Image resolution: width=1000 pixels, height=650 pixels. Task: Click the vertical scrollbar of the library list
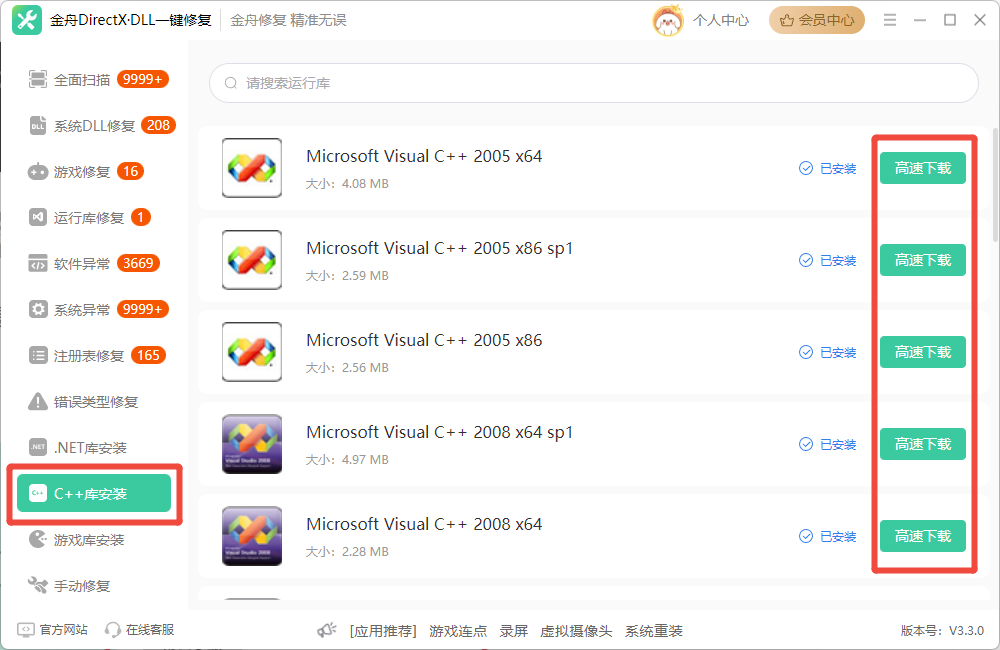995,184
